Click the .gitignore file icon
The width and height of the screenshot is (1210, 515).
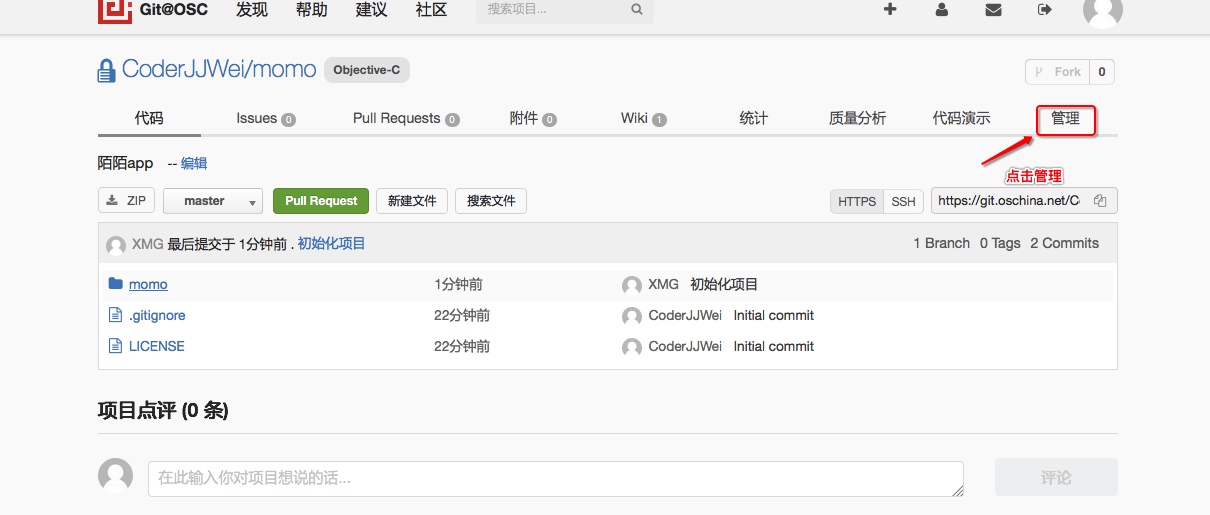pos(115,315)
